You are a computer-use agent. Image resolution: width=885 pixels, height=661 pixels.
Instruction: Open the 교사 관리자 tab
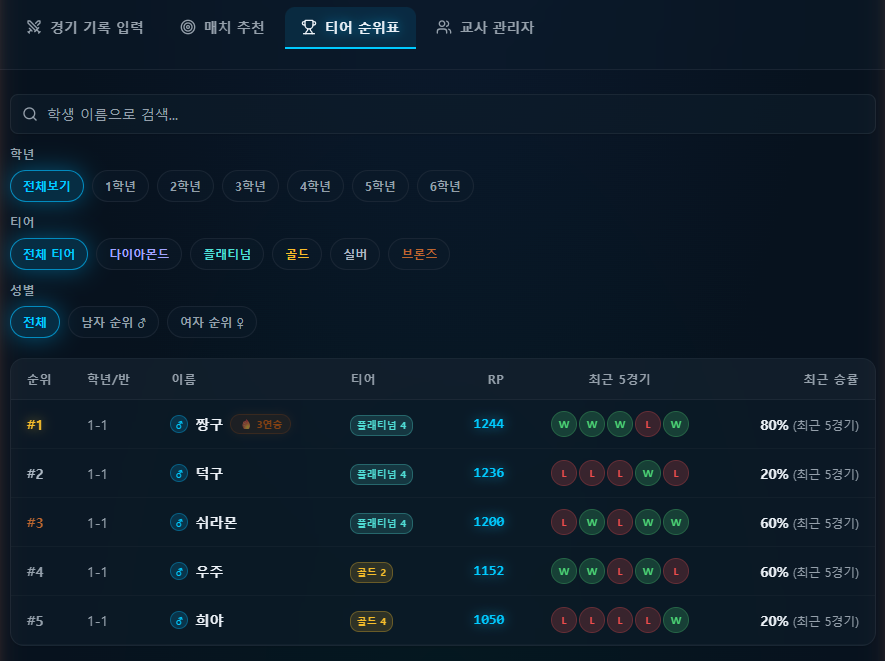click(x=485, y=27)
